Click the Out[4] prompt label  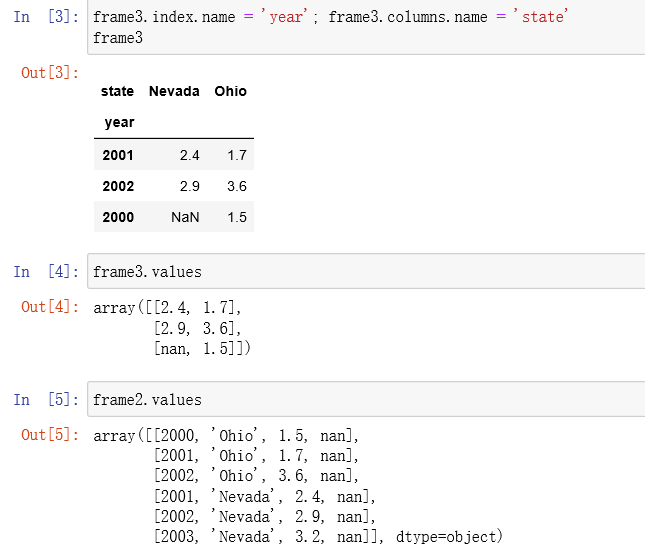pyautogui.click(x=50, y=307)
